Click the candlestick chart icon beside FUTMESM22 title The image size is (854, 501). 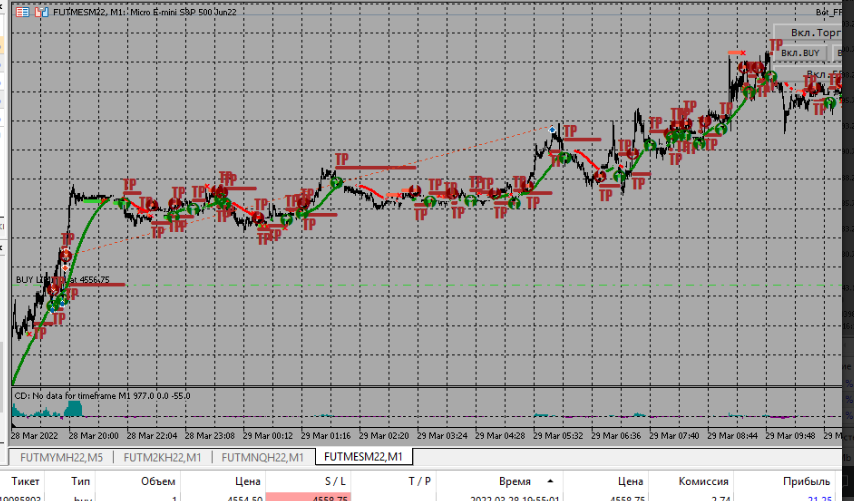click(x=41, y=11)
